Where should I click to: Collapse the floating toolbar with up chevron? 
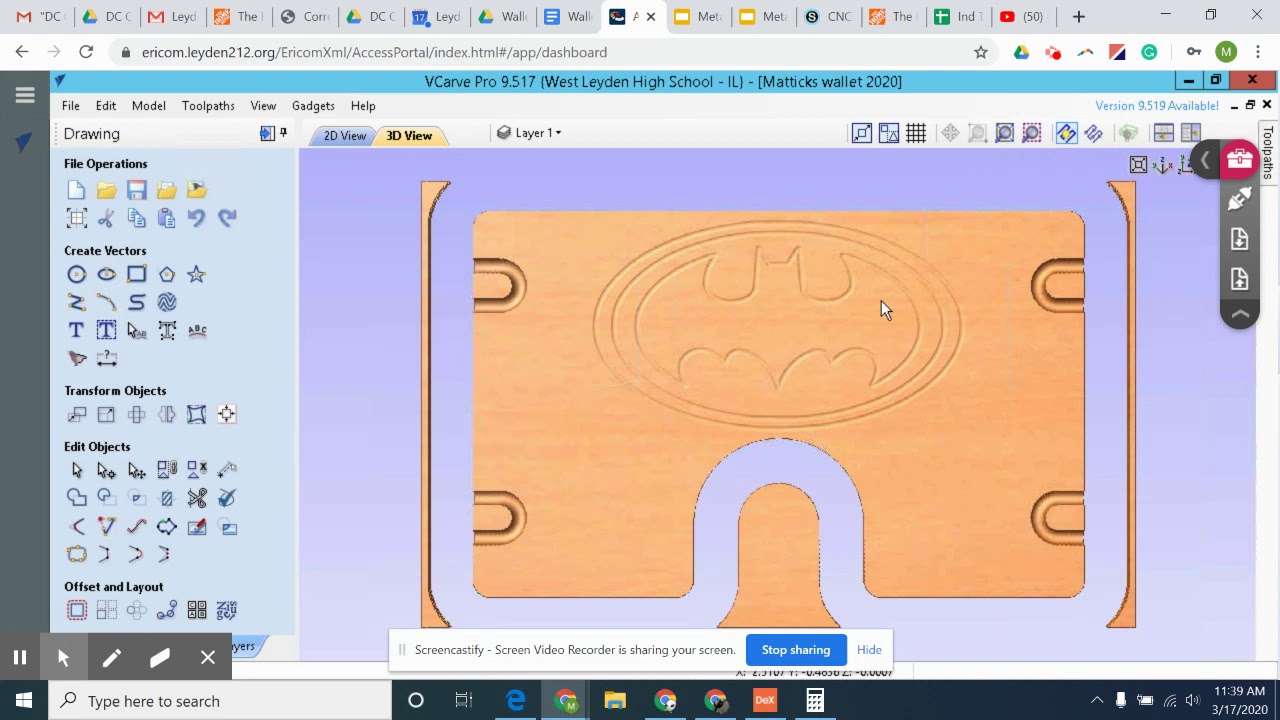click(1239, 315)
